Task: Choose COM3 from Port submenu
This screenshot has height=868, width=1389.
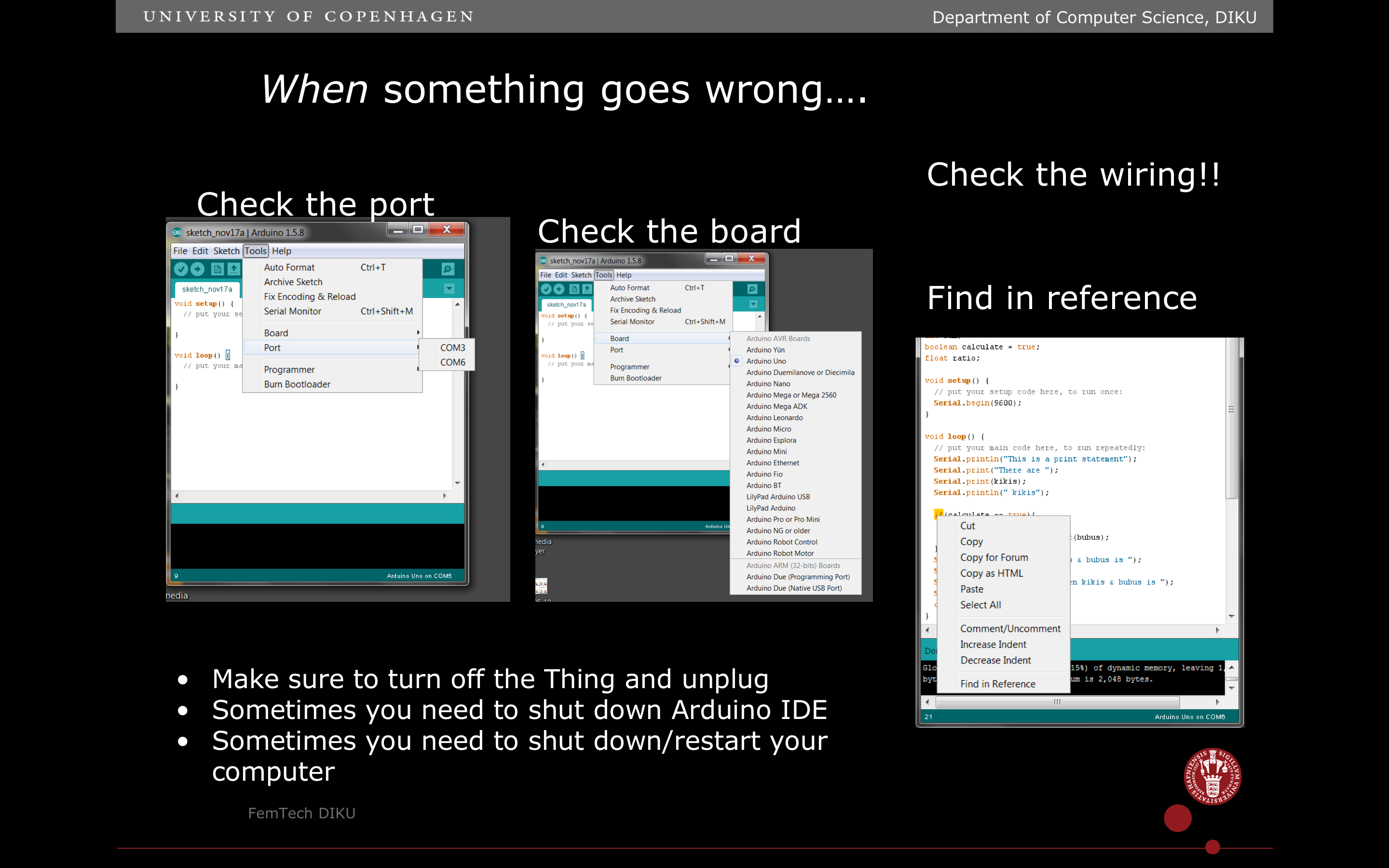Action: point(452,348)
